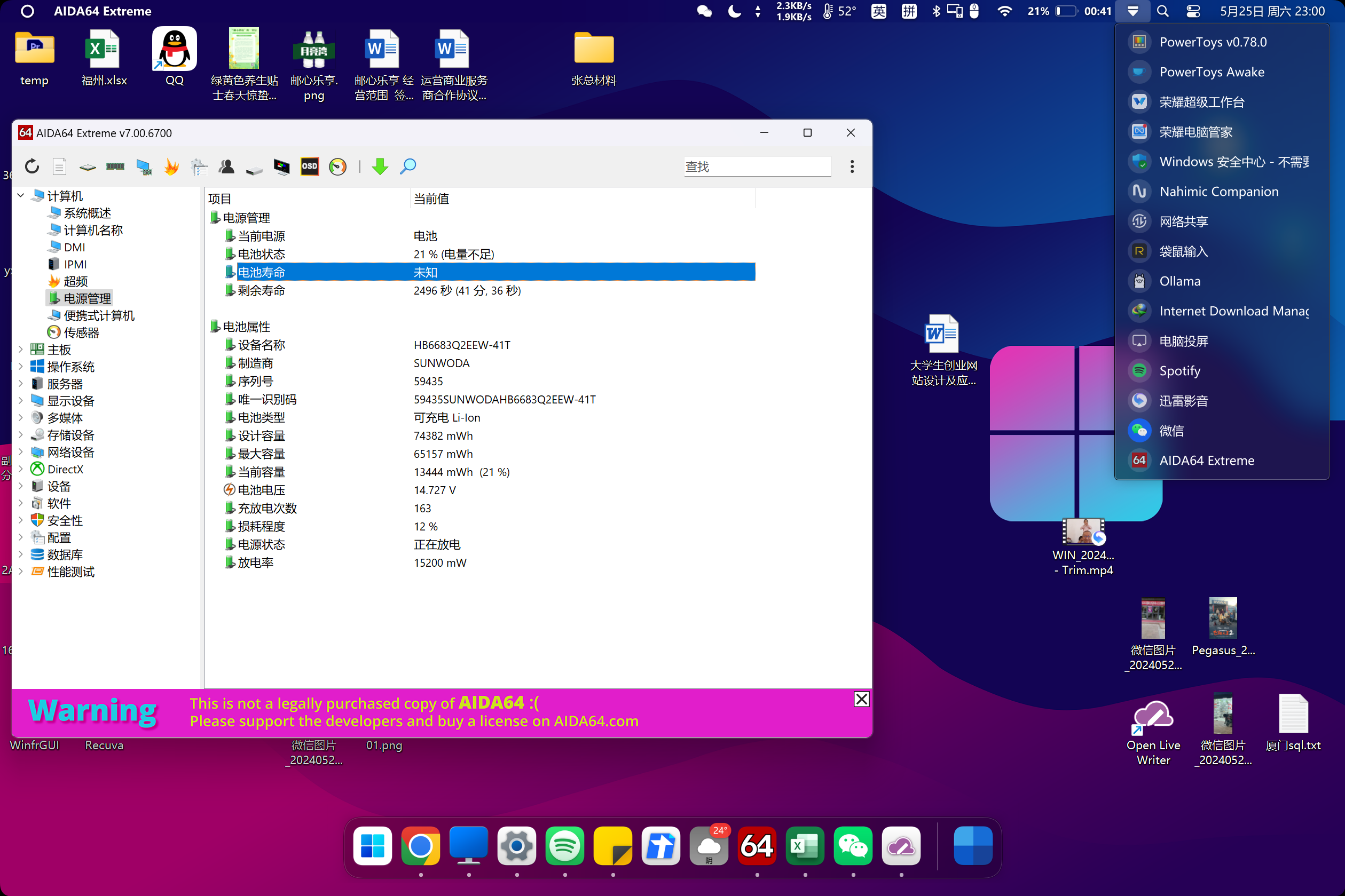Close the pink Warning banner
This screenshot has width=1345, height=896.
point(861,699)
